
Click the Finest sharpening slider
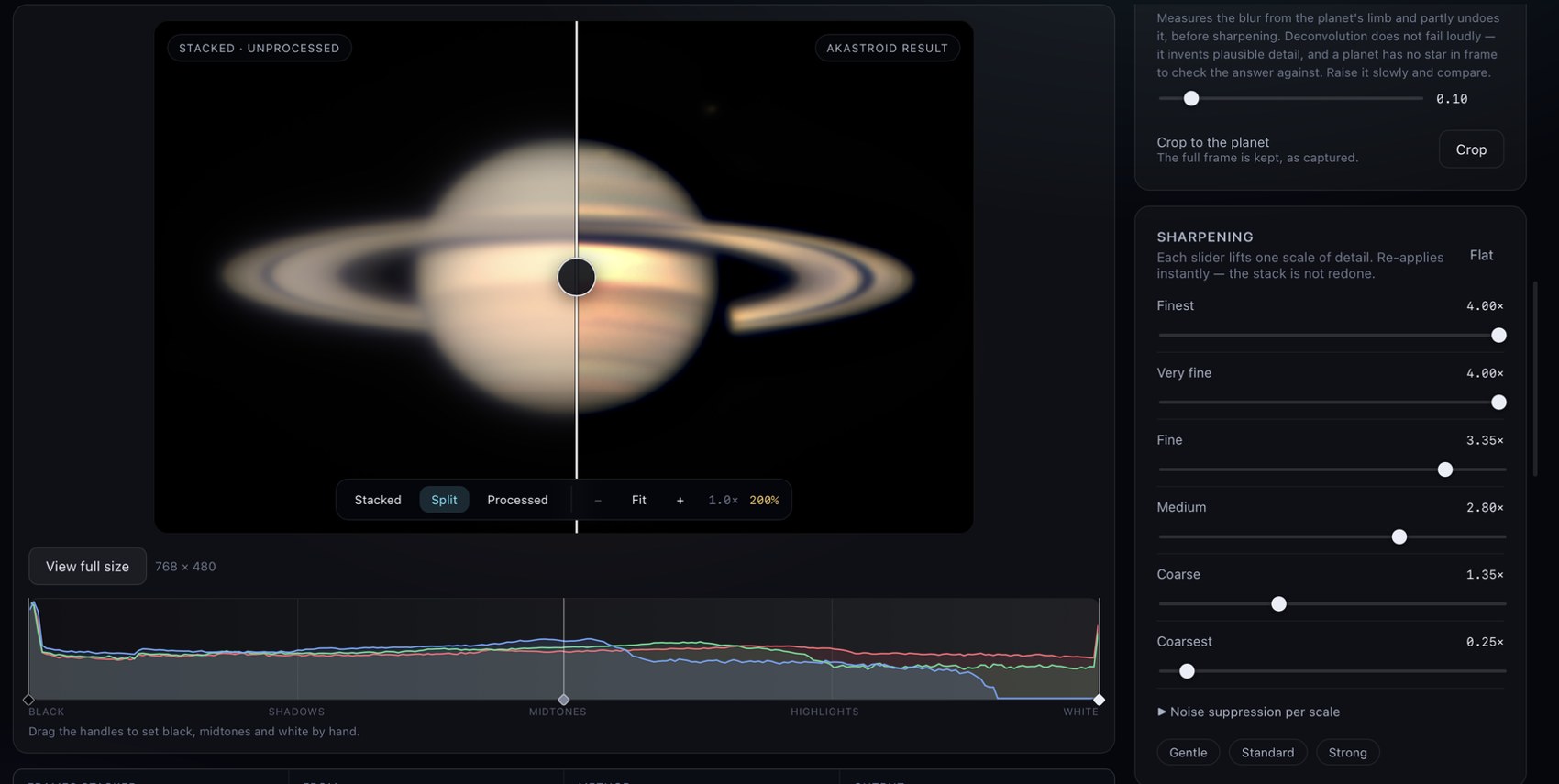(1332, 336)
